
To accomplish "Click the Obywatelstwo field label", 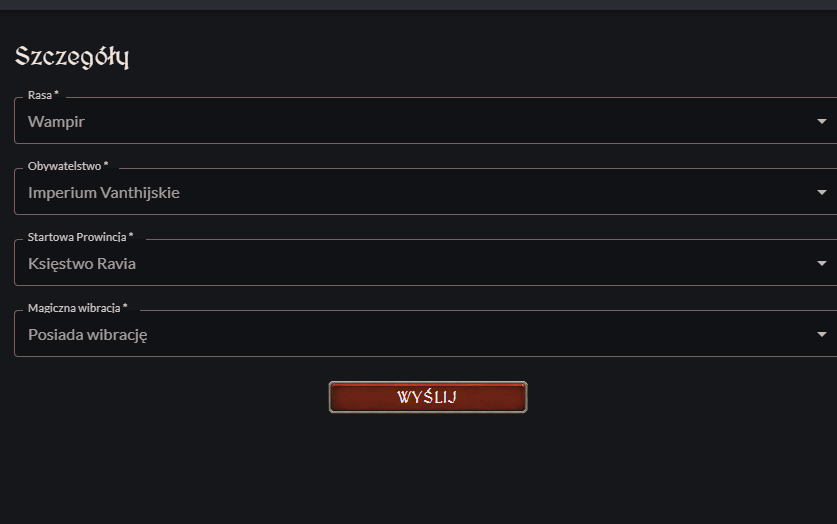I will tap(65, 166).
